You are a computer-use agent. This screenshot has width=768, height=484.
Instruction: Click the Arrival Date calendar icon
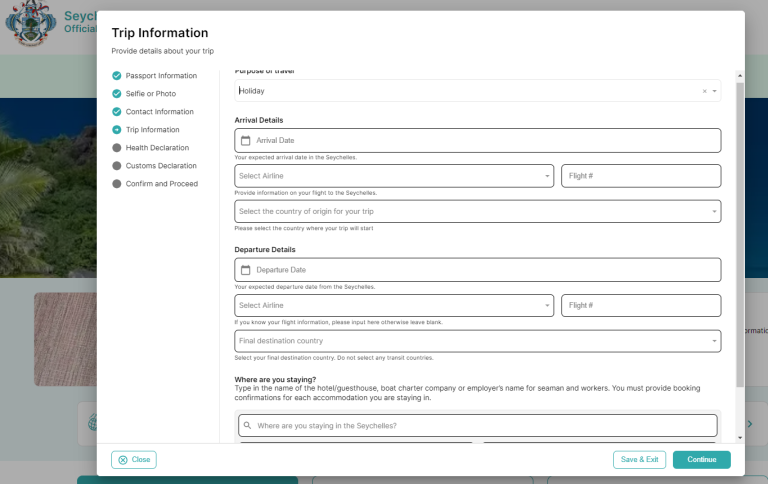[245, 141]
